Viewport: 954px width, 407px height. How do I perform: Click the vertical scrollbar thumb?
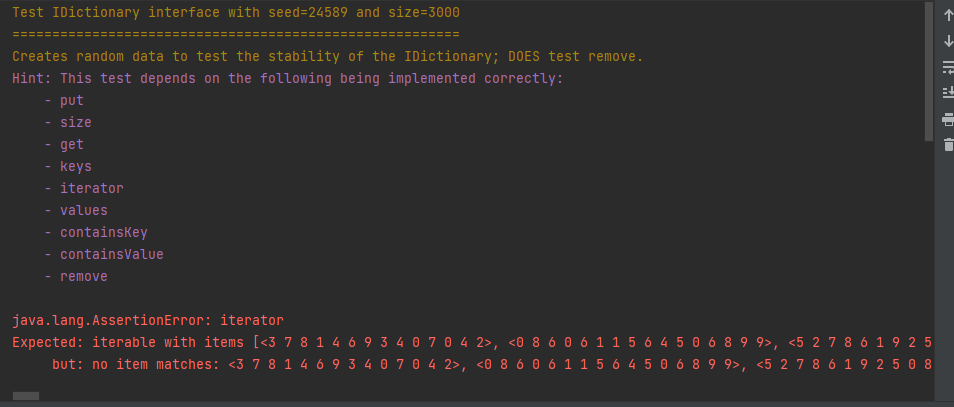[x=929, y=75]
